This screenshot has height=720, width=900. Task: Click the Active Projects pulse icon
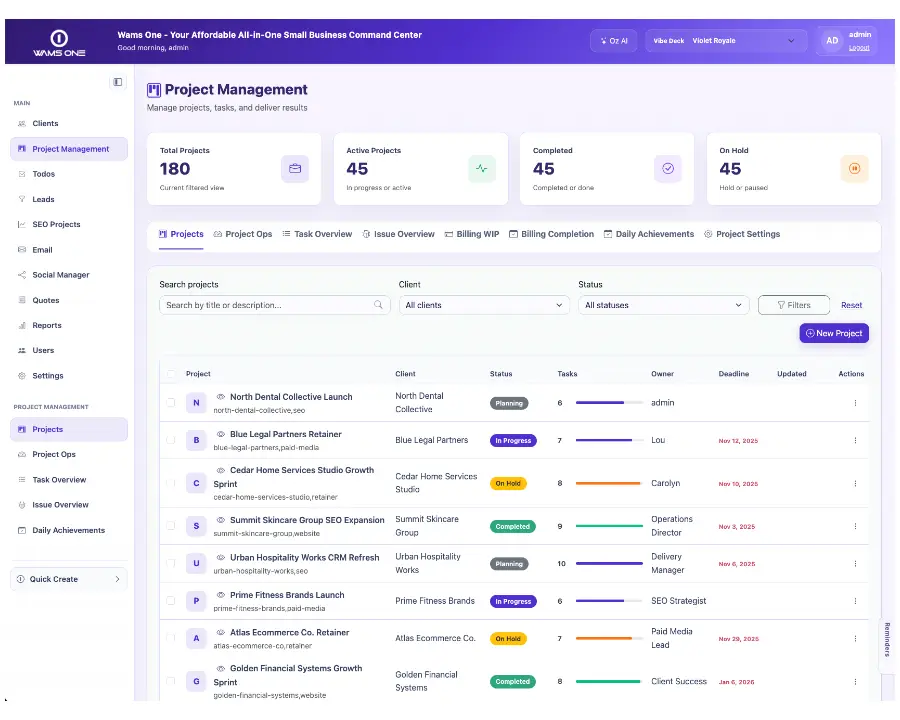482,169
